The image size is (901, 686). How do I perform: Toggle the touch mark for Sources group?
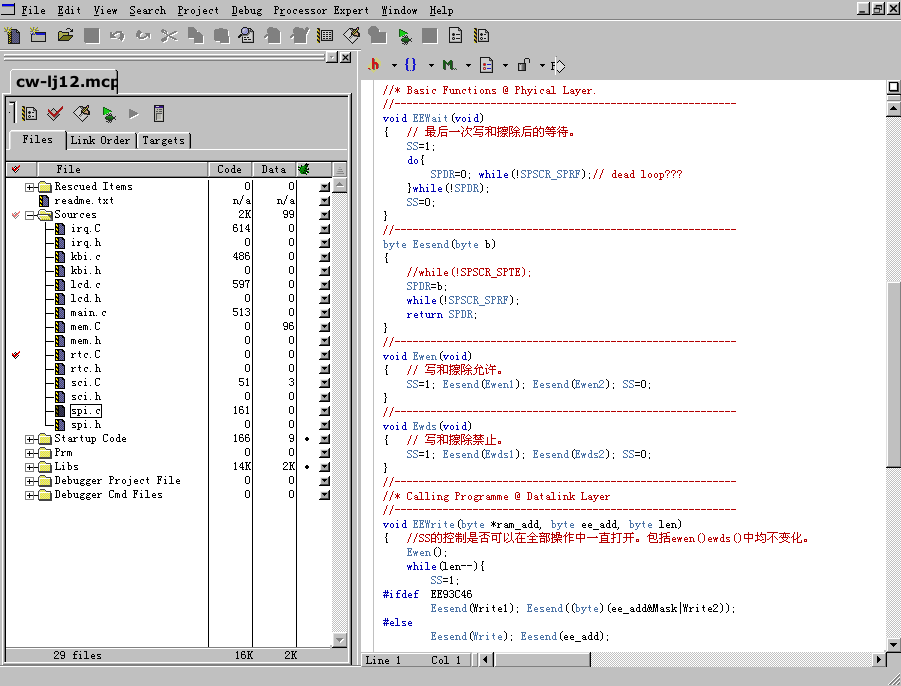(16, 214)
